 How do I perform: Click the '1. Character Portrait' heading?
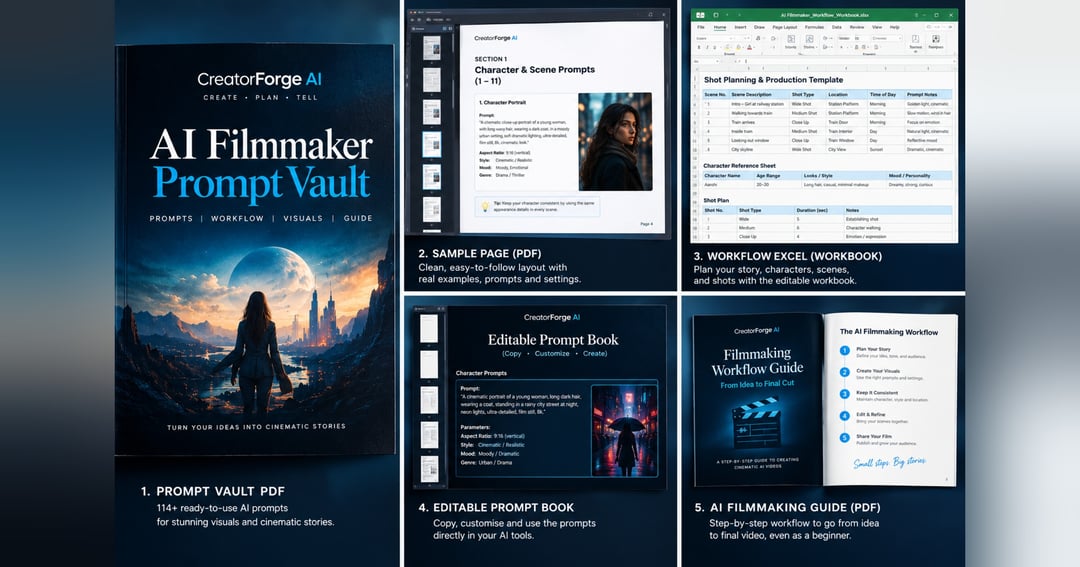coord(502,102)
